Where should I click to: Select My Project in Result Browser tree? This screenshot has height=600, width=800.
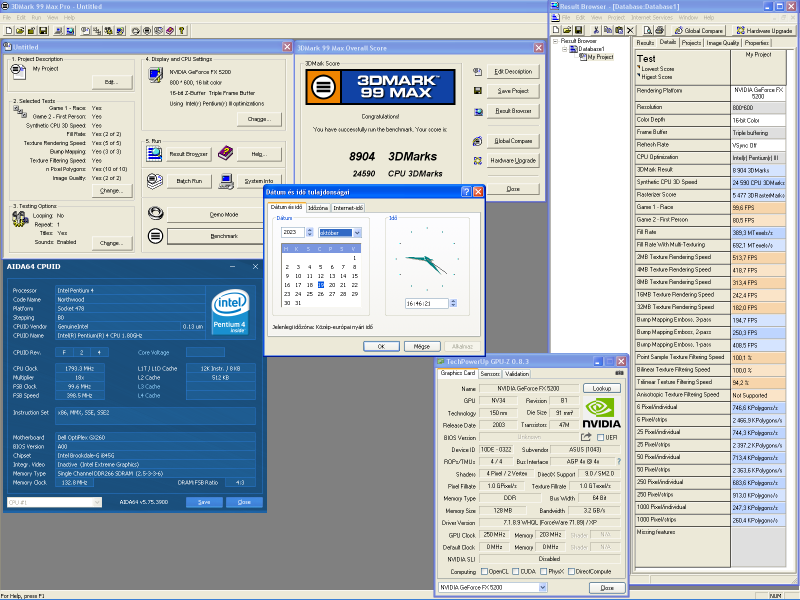(600, 57)
